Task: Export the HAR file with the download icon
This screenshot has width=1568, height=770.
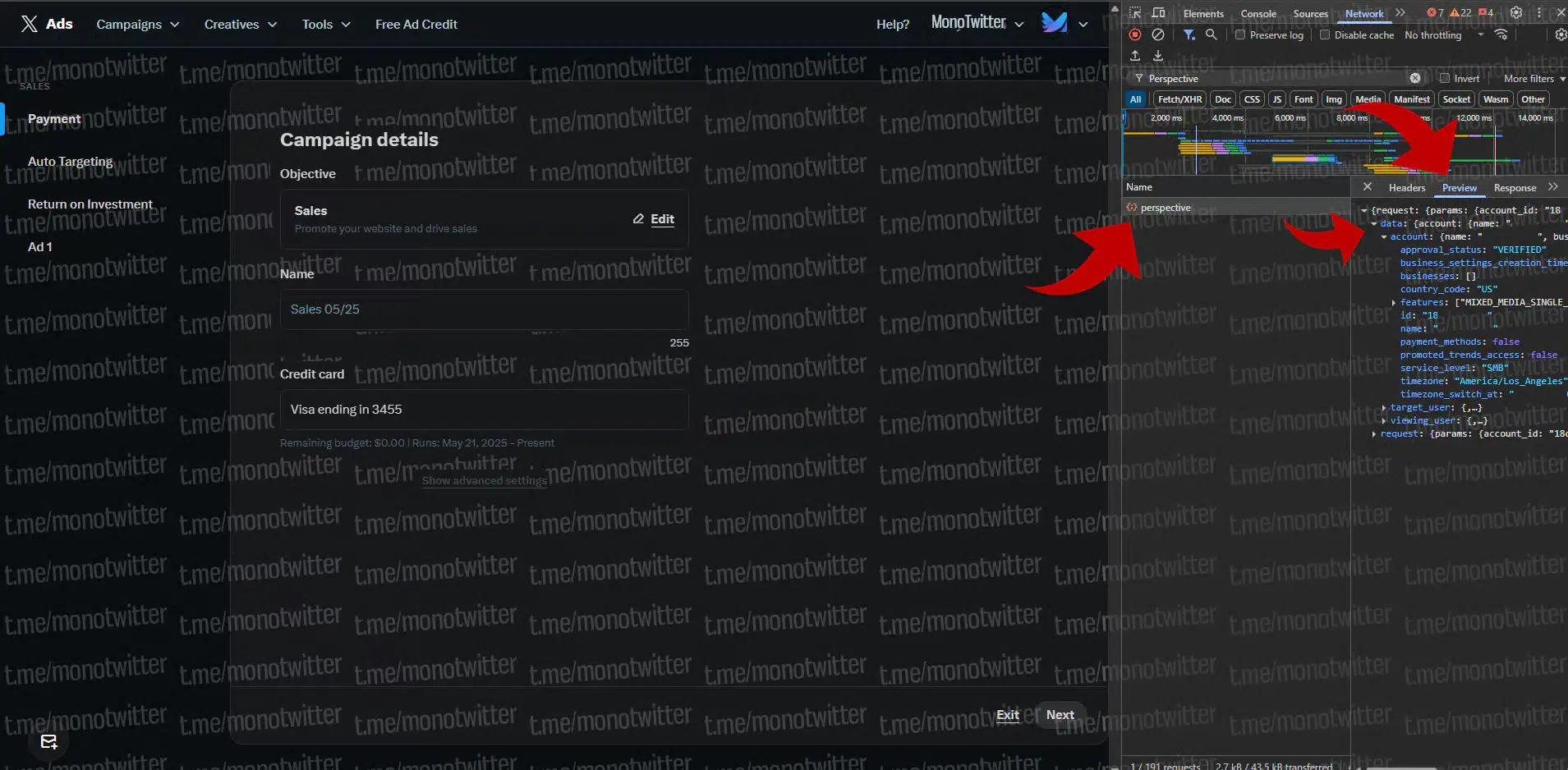Action: click(1158, 56)
